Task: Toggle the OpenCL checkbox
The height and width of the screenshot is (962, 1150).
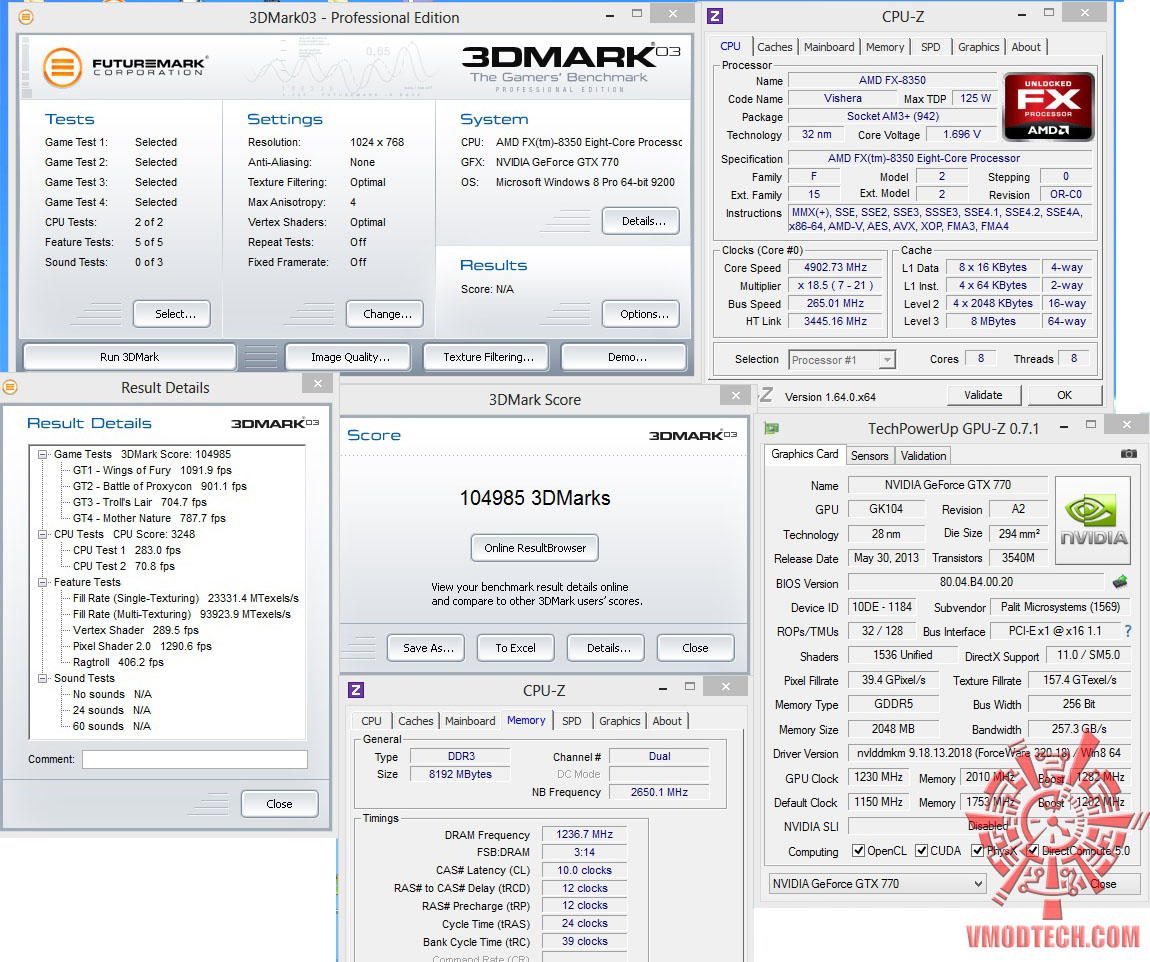Action: 858,851
